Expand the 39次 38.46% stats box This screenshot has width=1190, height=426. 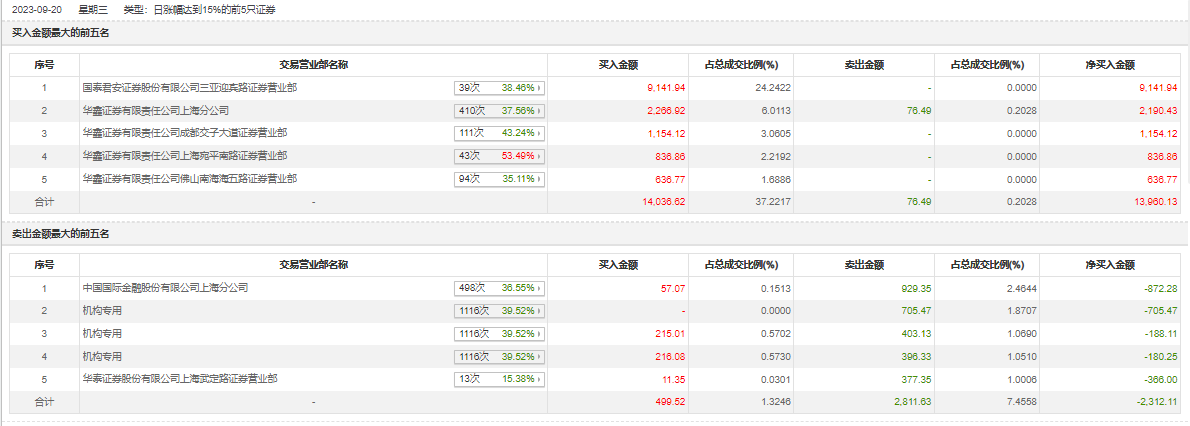click(x=498, y=88)
